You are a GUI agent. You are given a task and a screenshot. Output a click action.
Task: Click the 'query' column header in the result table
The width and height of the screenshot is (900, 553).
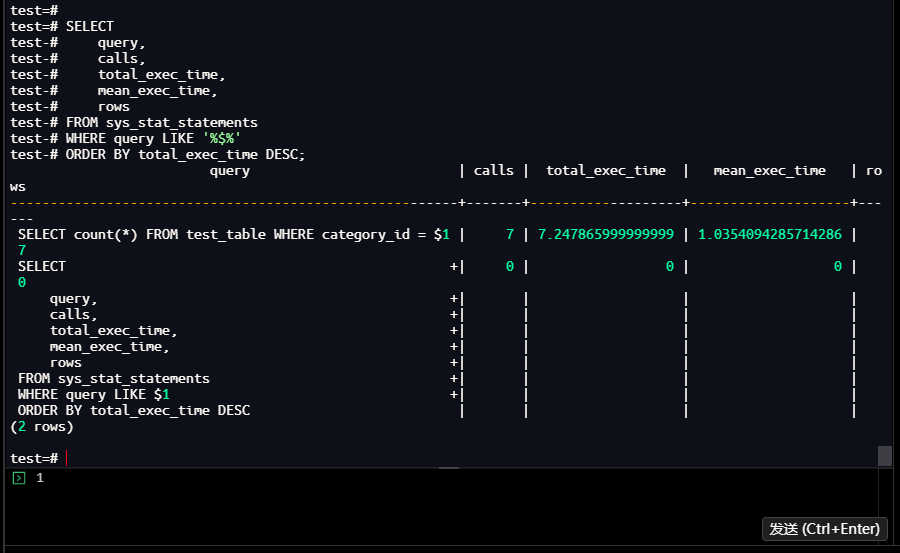230,171
